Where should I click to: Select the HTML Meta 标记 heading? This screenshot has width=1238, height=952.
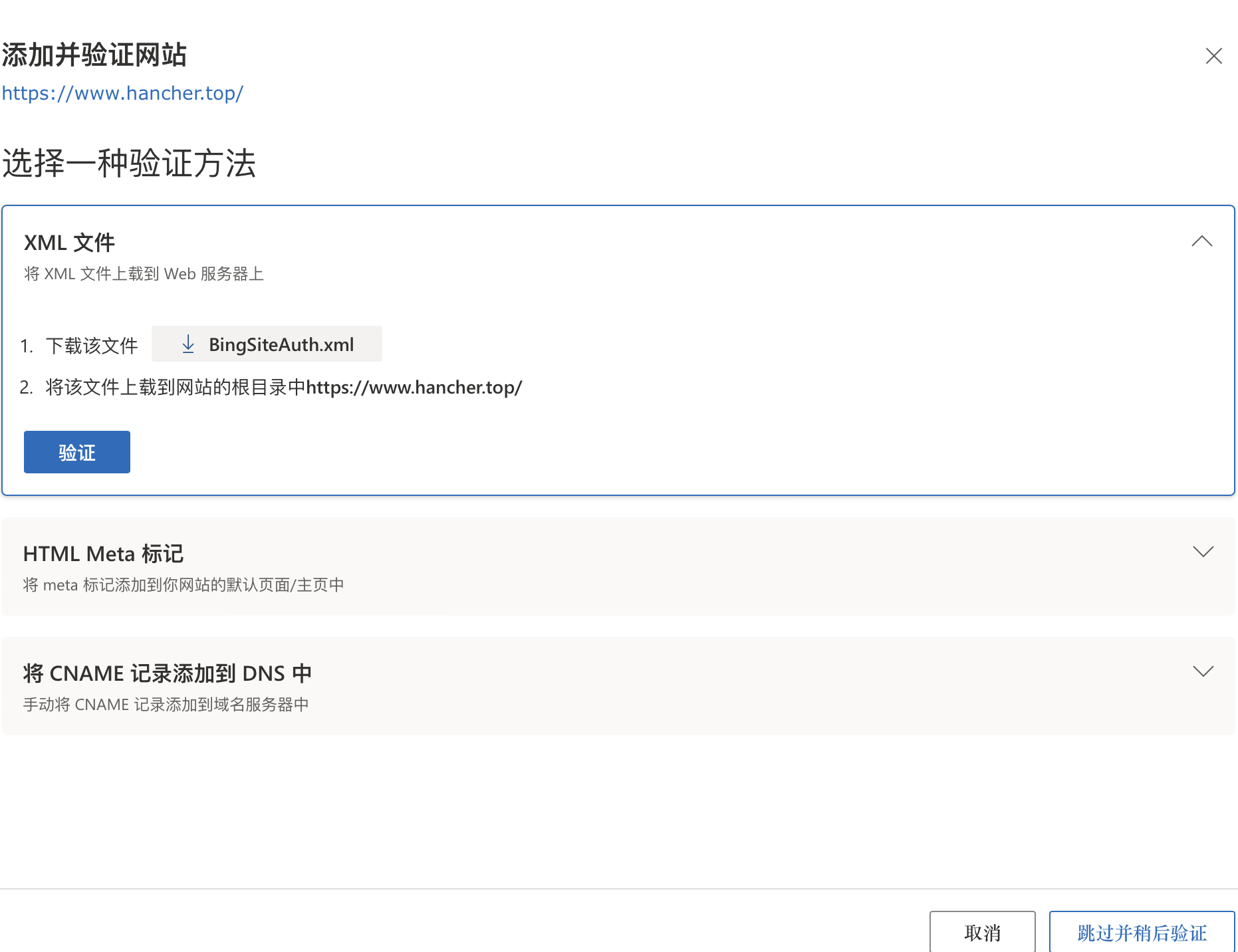(103, 554)
